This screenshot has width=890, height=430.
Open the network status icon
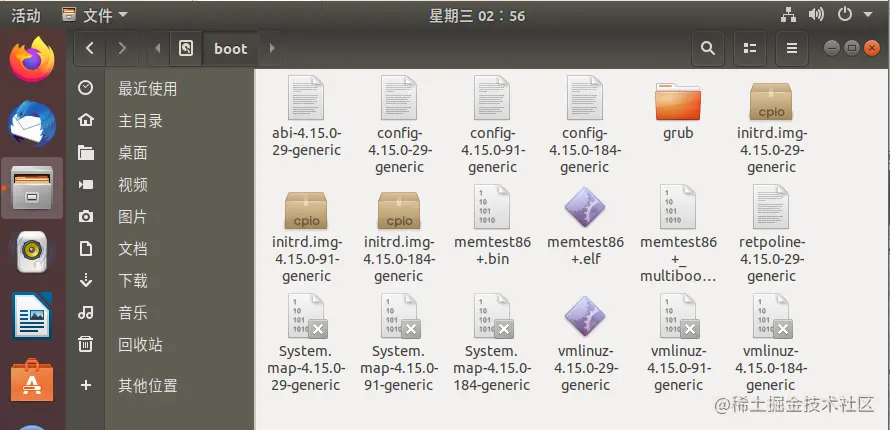788,15
